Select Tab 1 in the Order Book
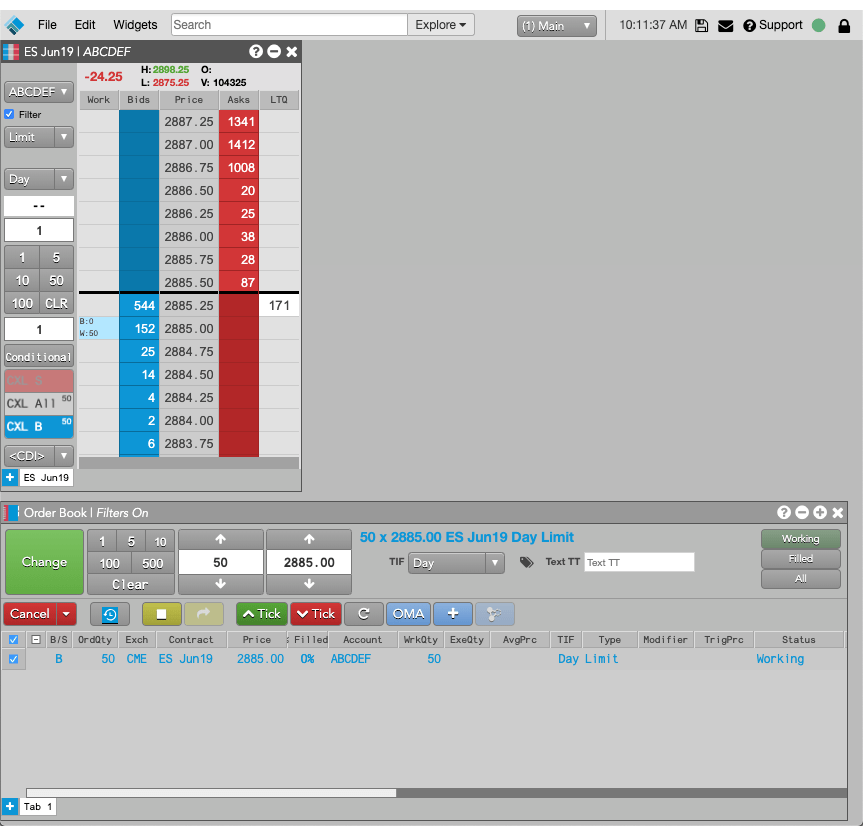The image size is (863, 840). point(38,806)
